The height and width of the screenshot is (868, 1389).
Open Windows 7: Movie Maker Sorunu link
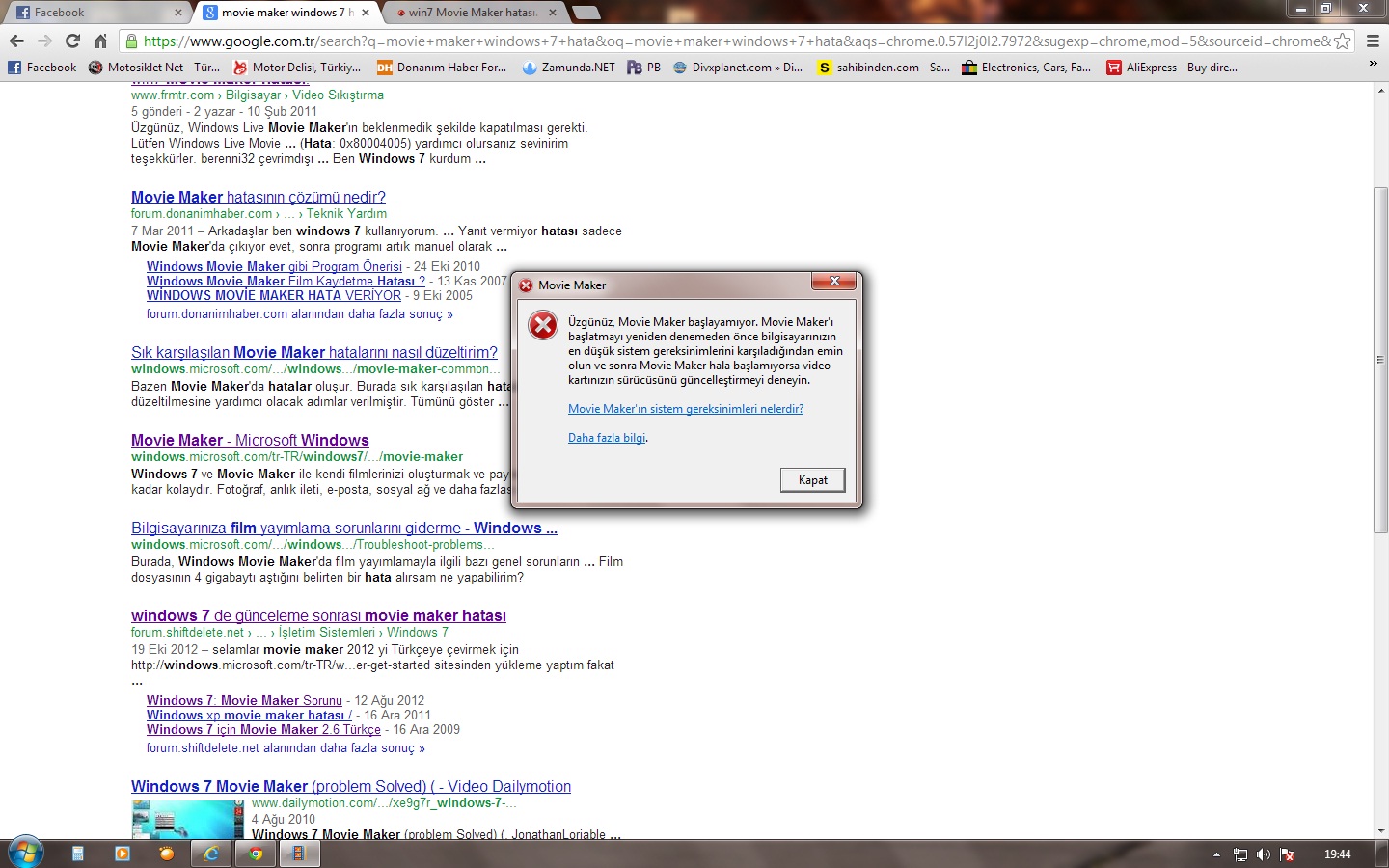244,701
